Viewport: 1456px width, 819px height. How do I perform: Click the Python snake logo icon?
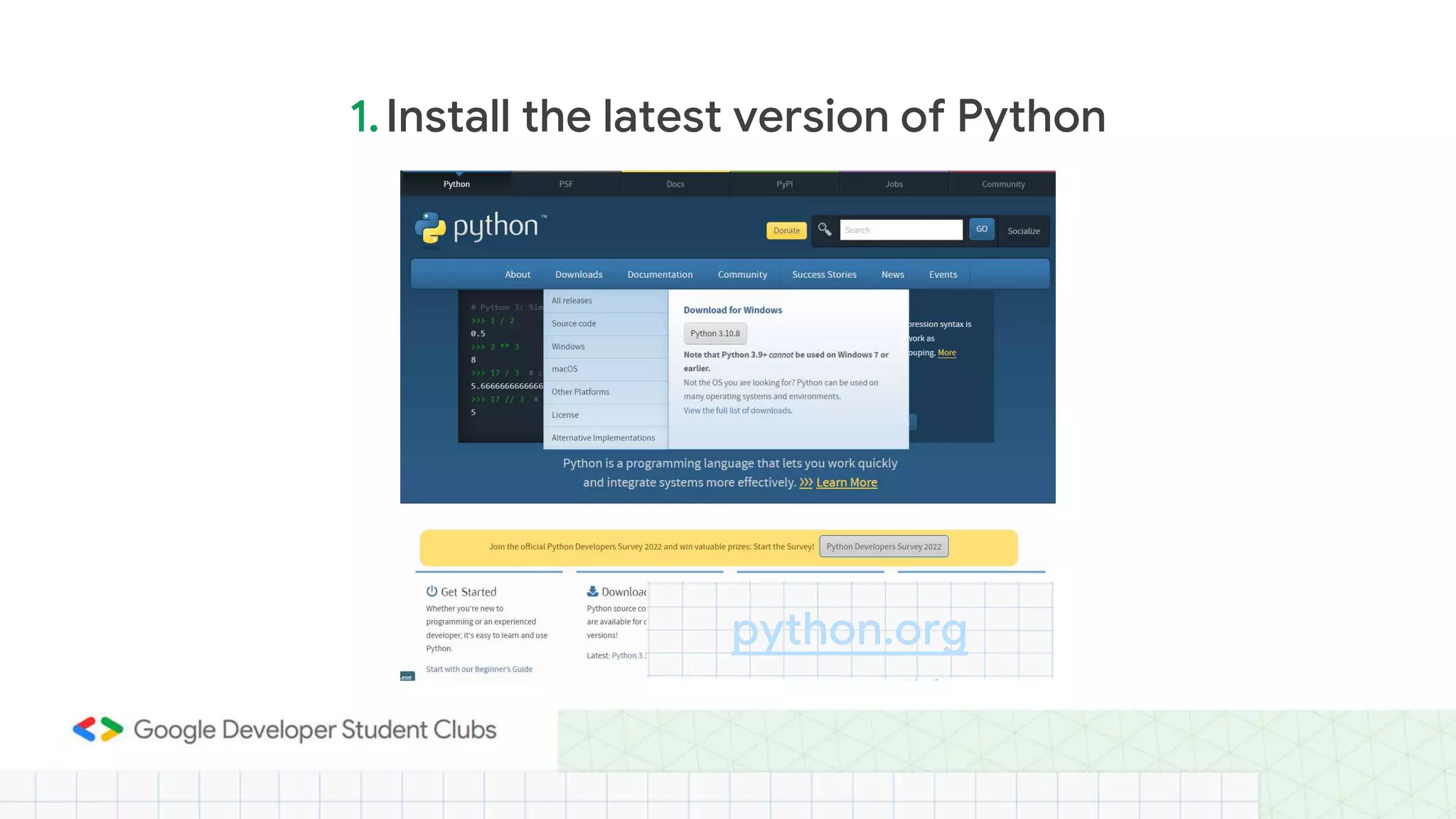coord(430,228)
